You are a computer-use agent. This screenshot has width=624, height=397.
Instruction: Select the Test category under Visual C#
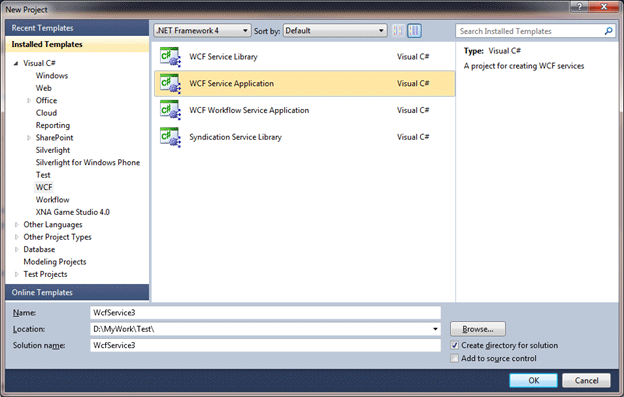pyautogui.click(x=43, y=175)
